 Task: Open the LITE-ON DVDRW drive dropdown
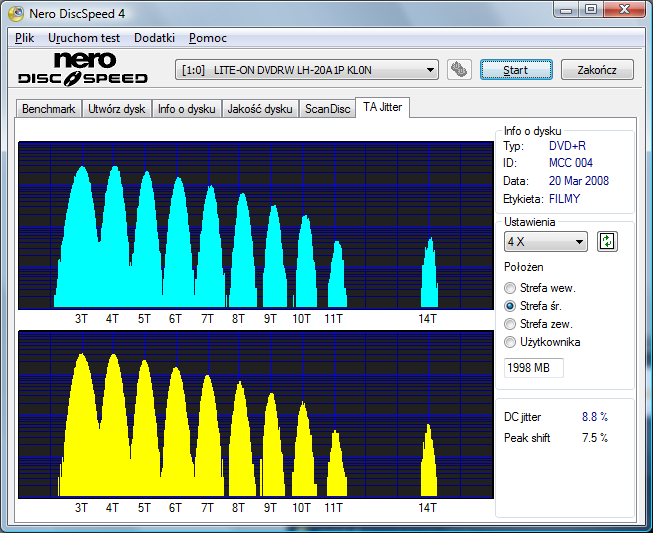pos(307,70)
